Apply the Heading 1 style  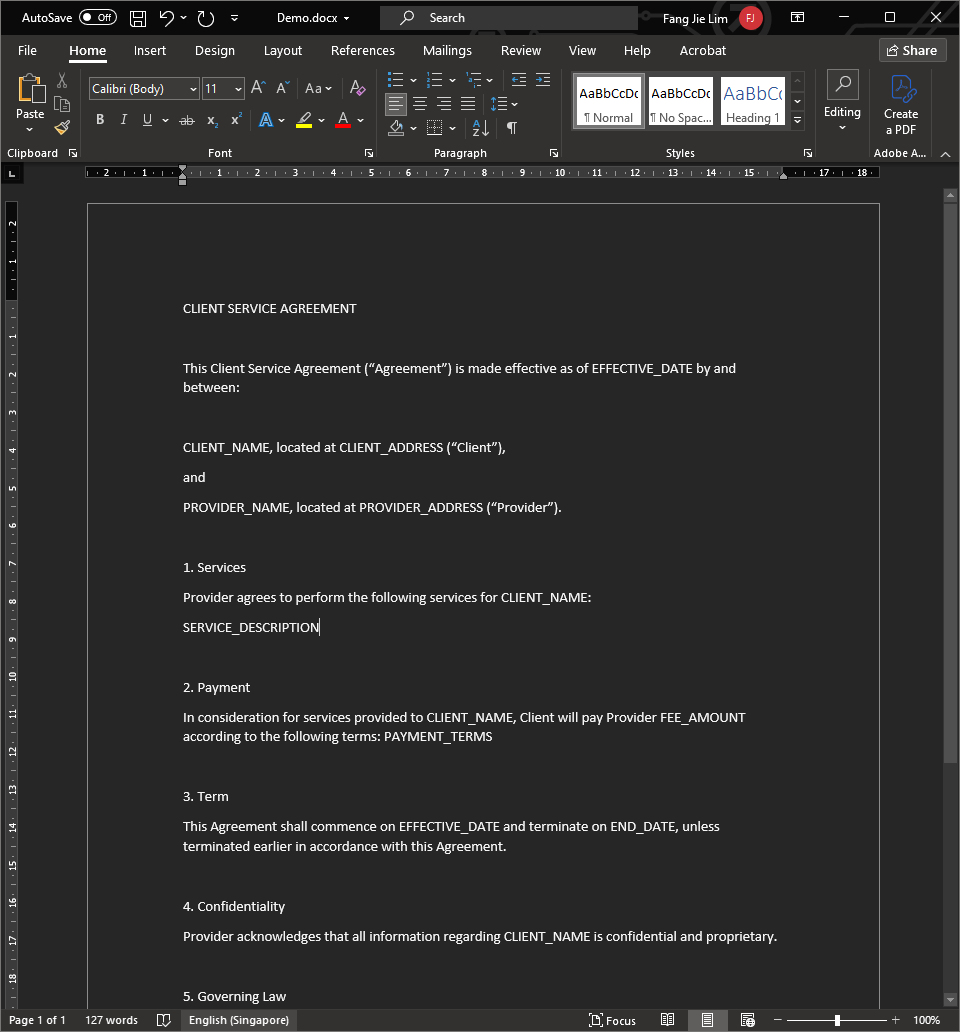click(x=753, y=101)
